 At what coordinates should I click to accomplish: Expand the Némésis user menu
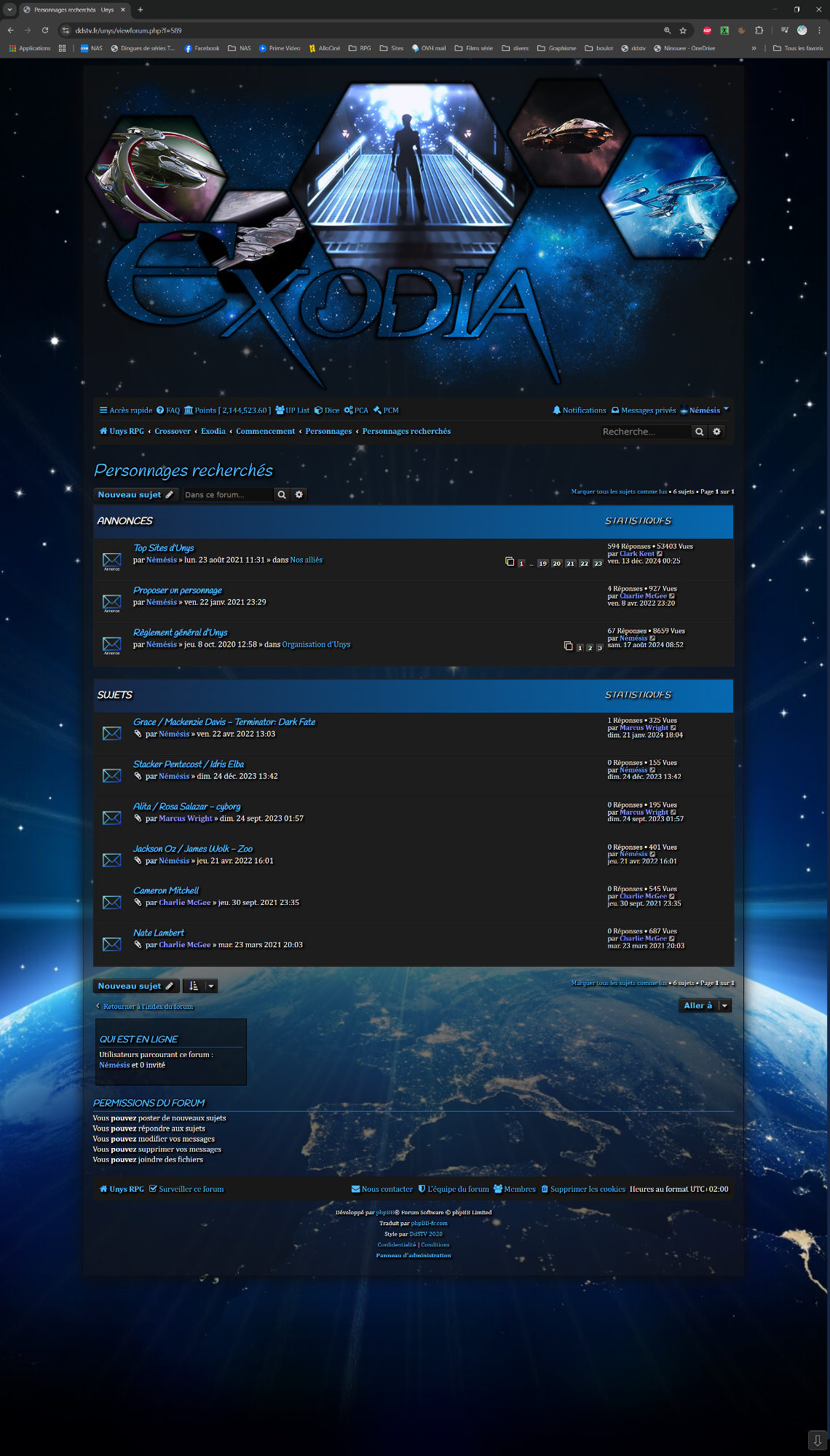coord(704,411)
